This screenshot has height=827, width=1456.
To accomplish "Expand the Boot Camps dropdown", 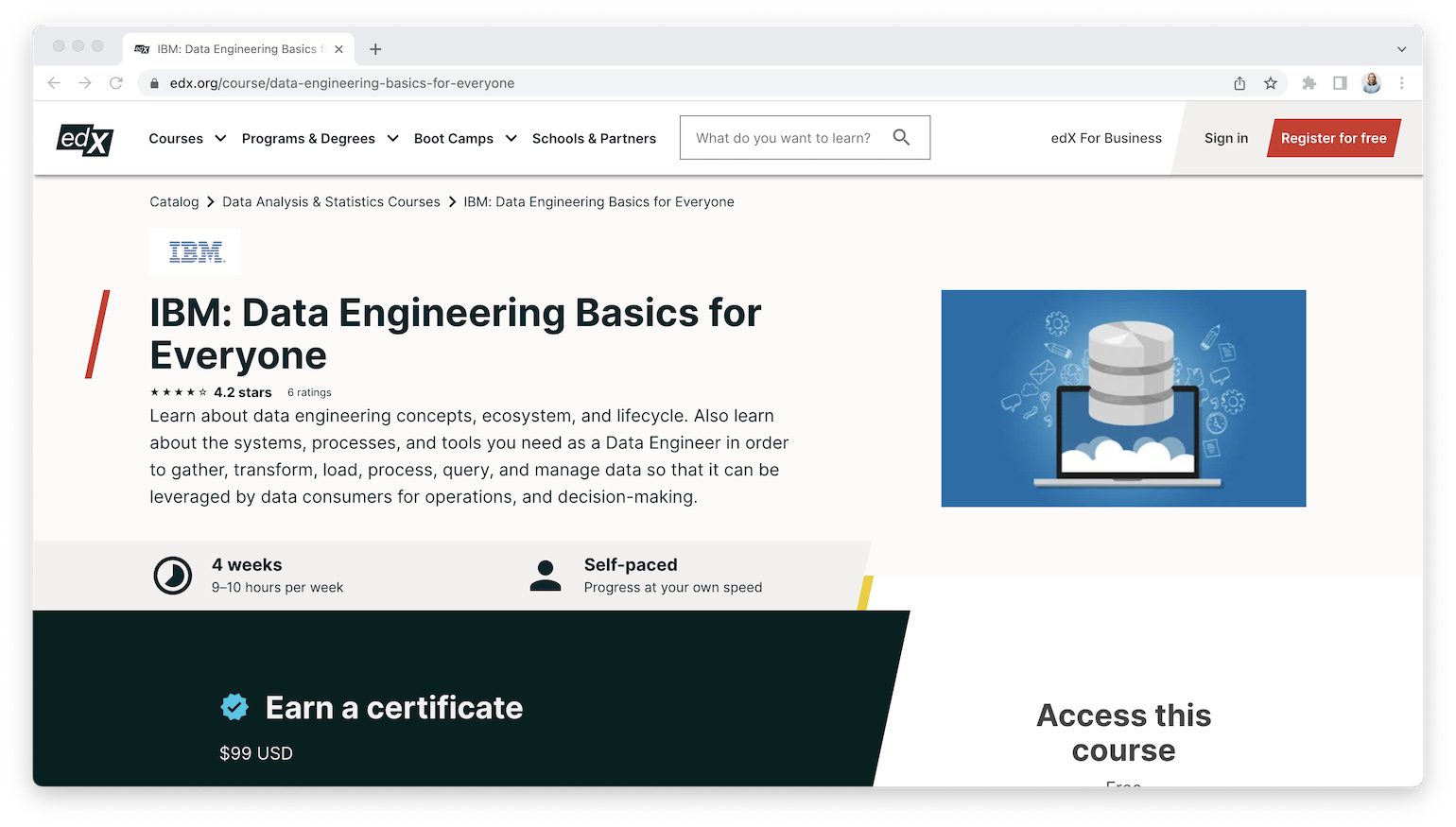I will click(464, 138).
